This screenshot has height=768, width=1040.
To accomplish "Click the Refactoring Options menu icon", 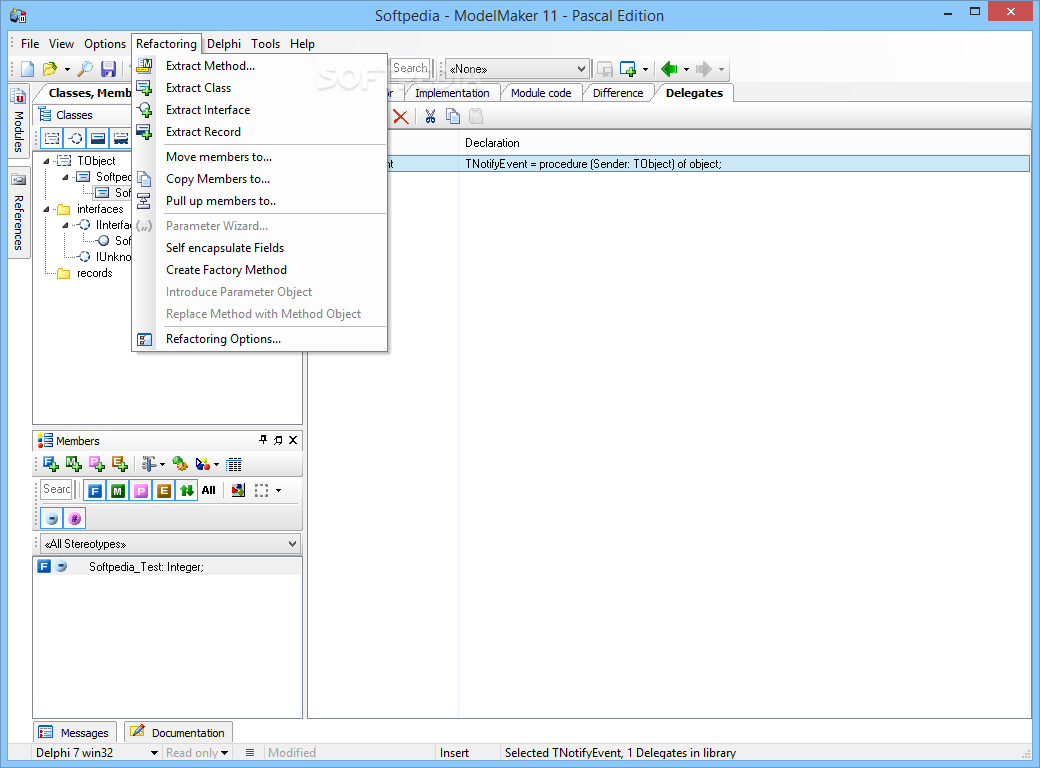I will coord(144,340).
